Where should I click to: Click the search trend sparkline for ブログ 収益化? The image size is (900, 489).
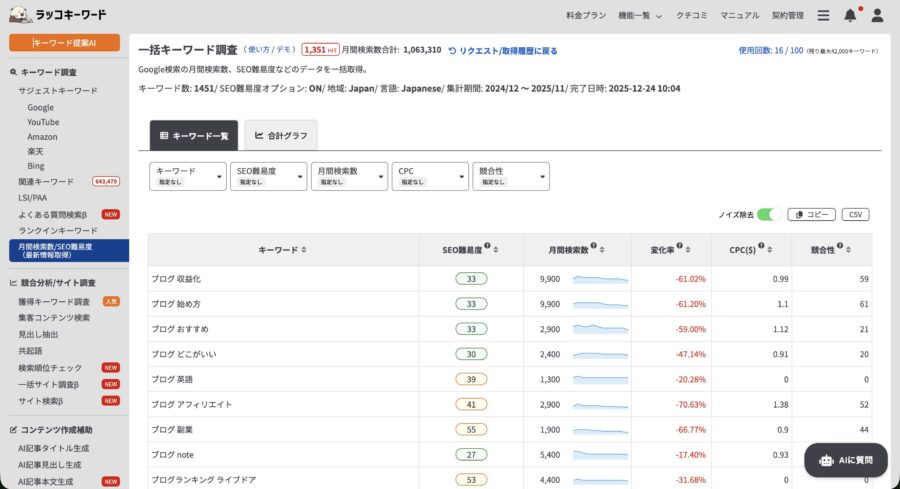click(x=600, y=280)
